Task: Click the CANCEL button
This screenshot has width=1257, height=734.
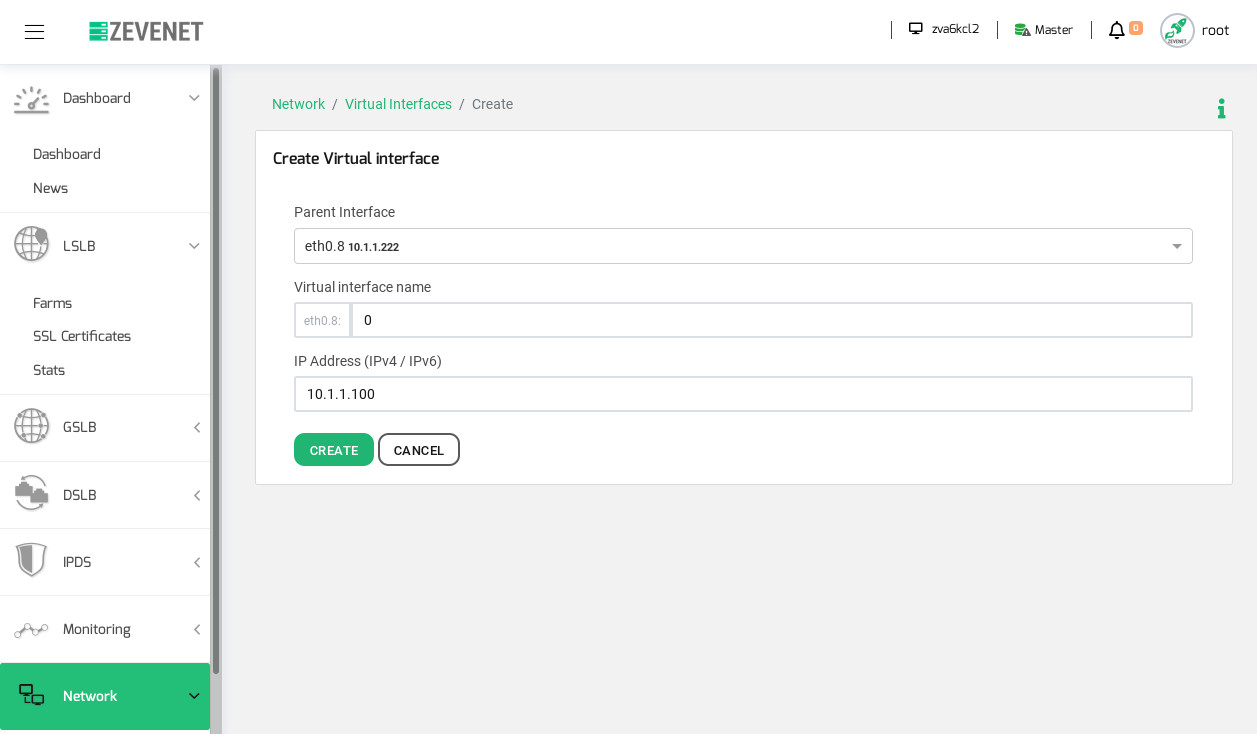Action: [x=419, y=450]
